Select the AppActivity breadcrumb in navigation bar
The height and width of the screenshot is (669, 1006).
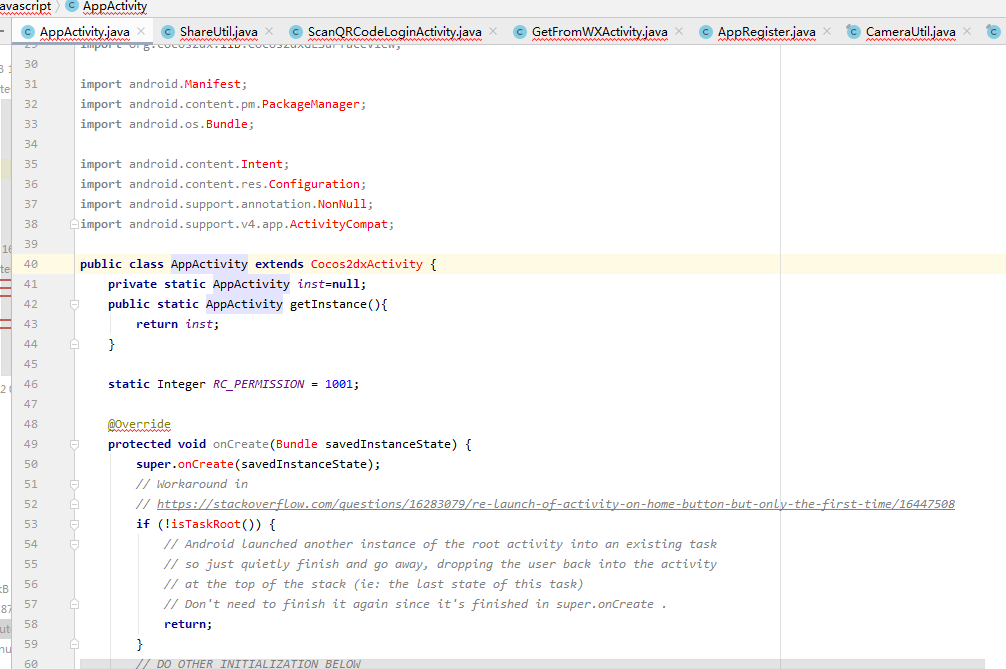[x=115, y=6]
